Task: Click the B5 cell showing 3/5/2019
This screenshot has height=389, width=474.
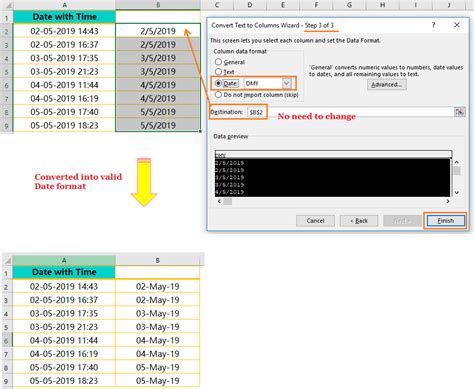Action: click(158, 71)
